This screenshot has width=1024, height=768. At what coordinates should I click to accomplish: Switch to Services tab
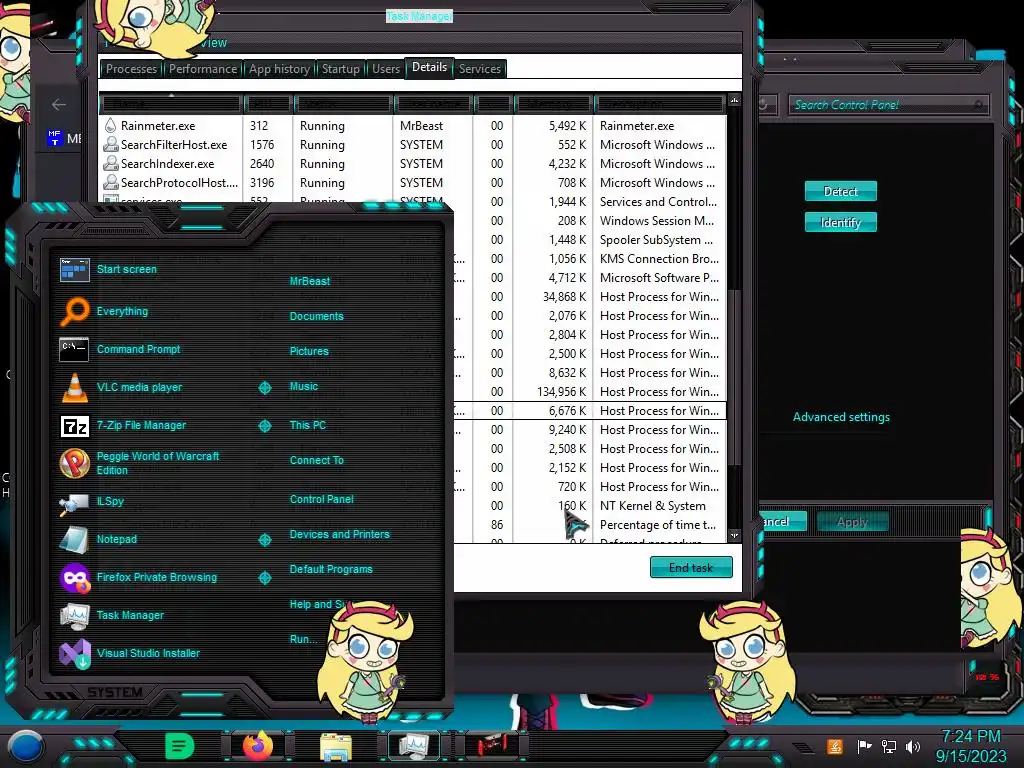479,69
